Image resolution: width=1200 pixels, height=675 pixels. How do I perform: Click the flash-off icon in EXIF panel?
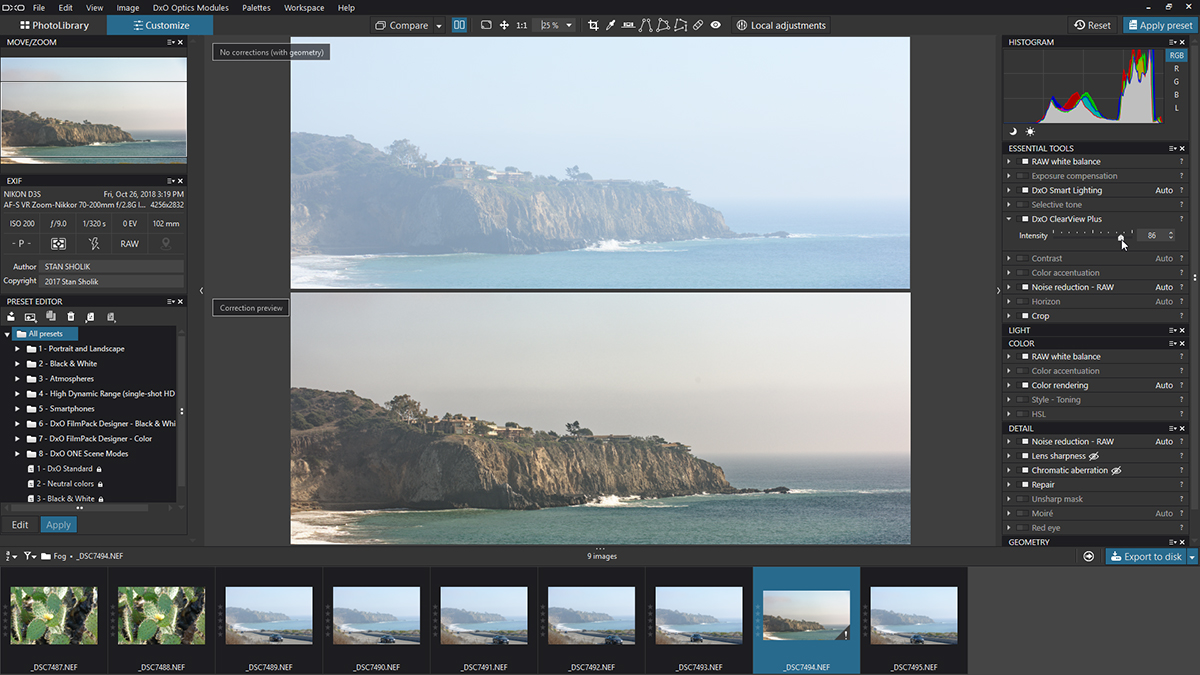click(x=94, y=243)
